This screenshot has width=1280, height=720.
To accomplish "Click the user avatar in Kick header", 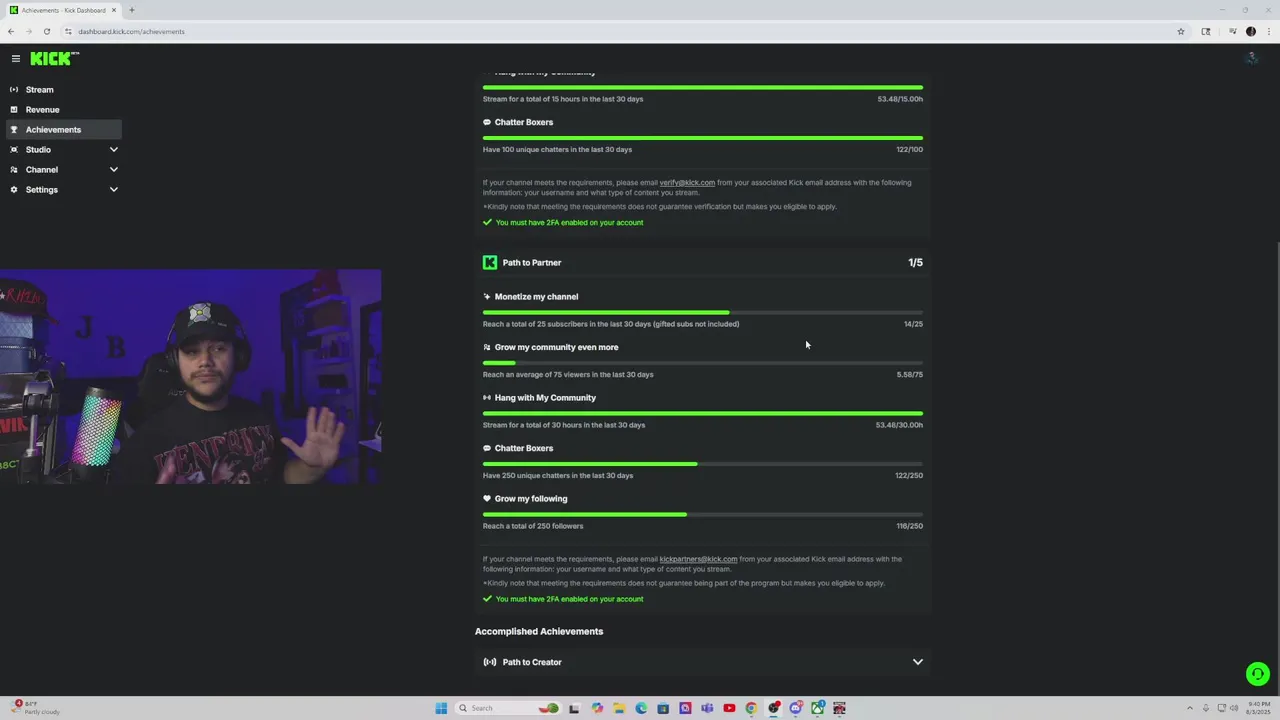I will coord(1250,59).
